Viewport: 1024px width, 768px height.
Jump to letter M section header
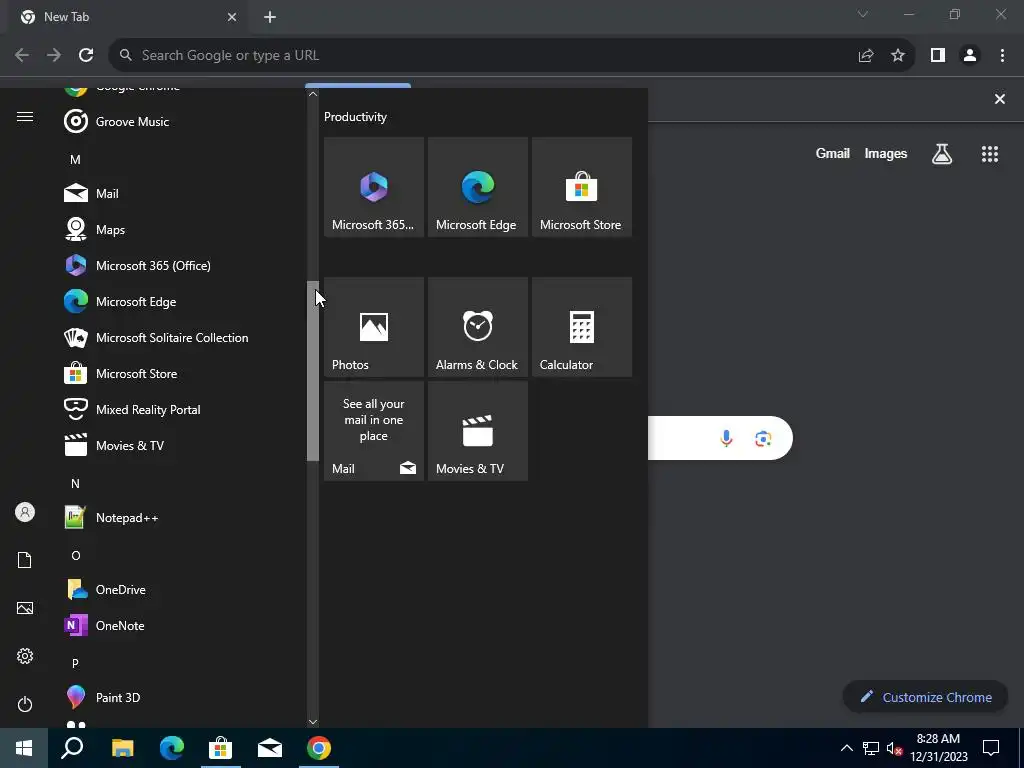pos(75,159)
